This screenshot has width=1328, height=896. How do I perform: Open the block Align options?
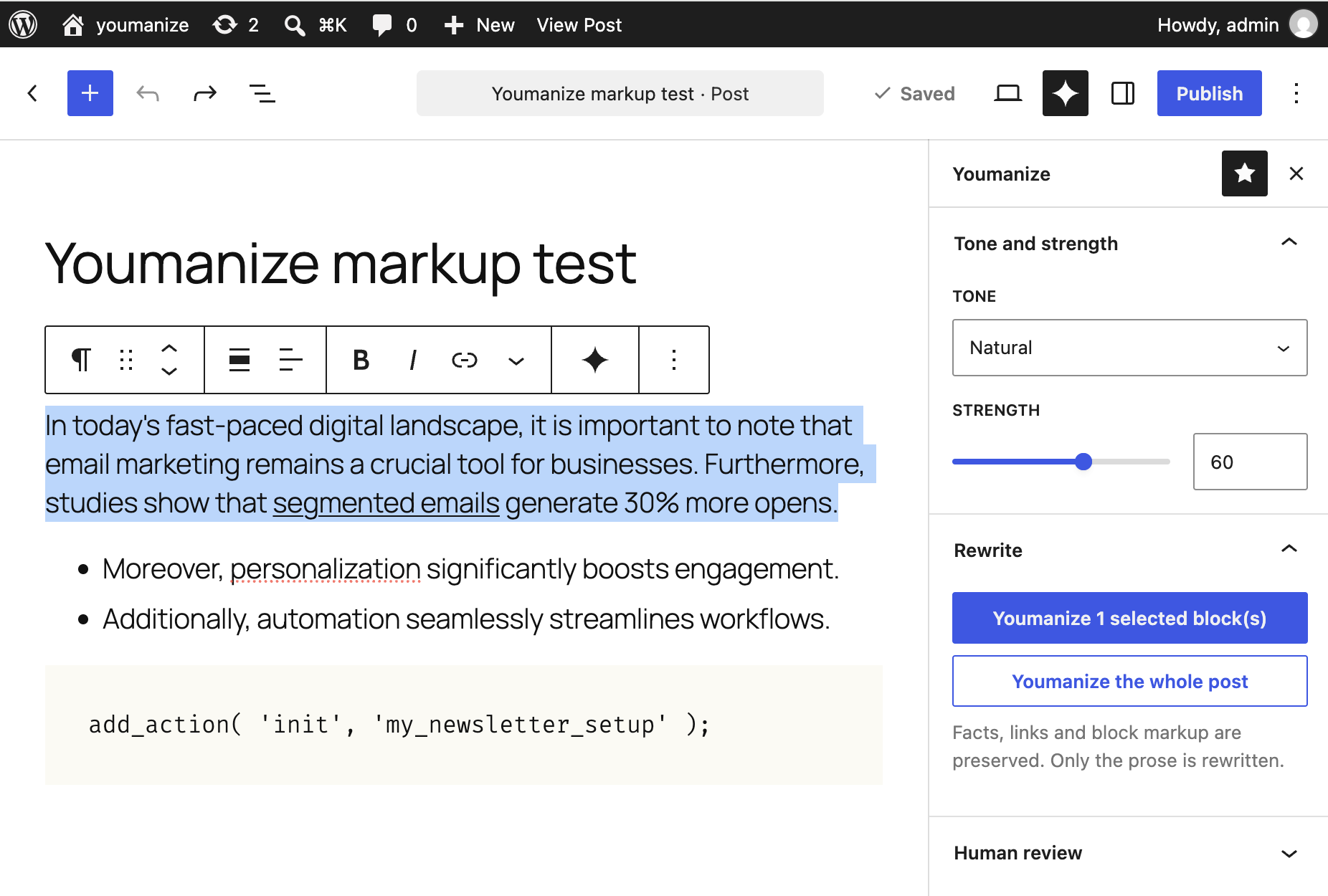pyautogui.click(x=239, y=360)
